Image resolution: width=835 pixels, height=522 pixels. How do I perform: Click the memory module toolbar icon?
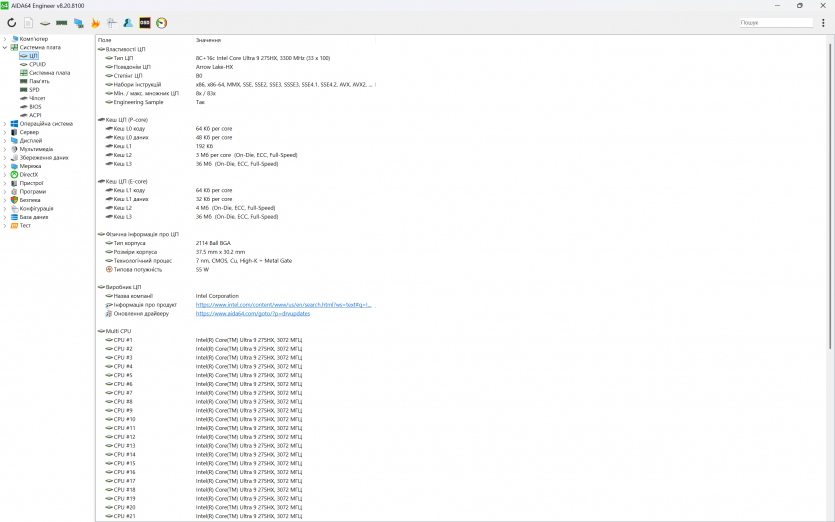pyautogui.click(x=61, y=22)
